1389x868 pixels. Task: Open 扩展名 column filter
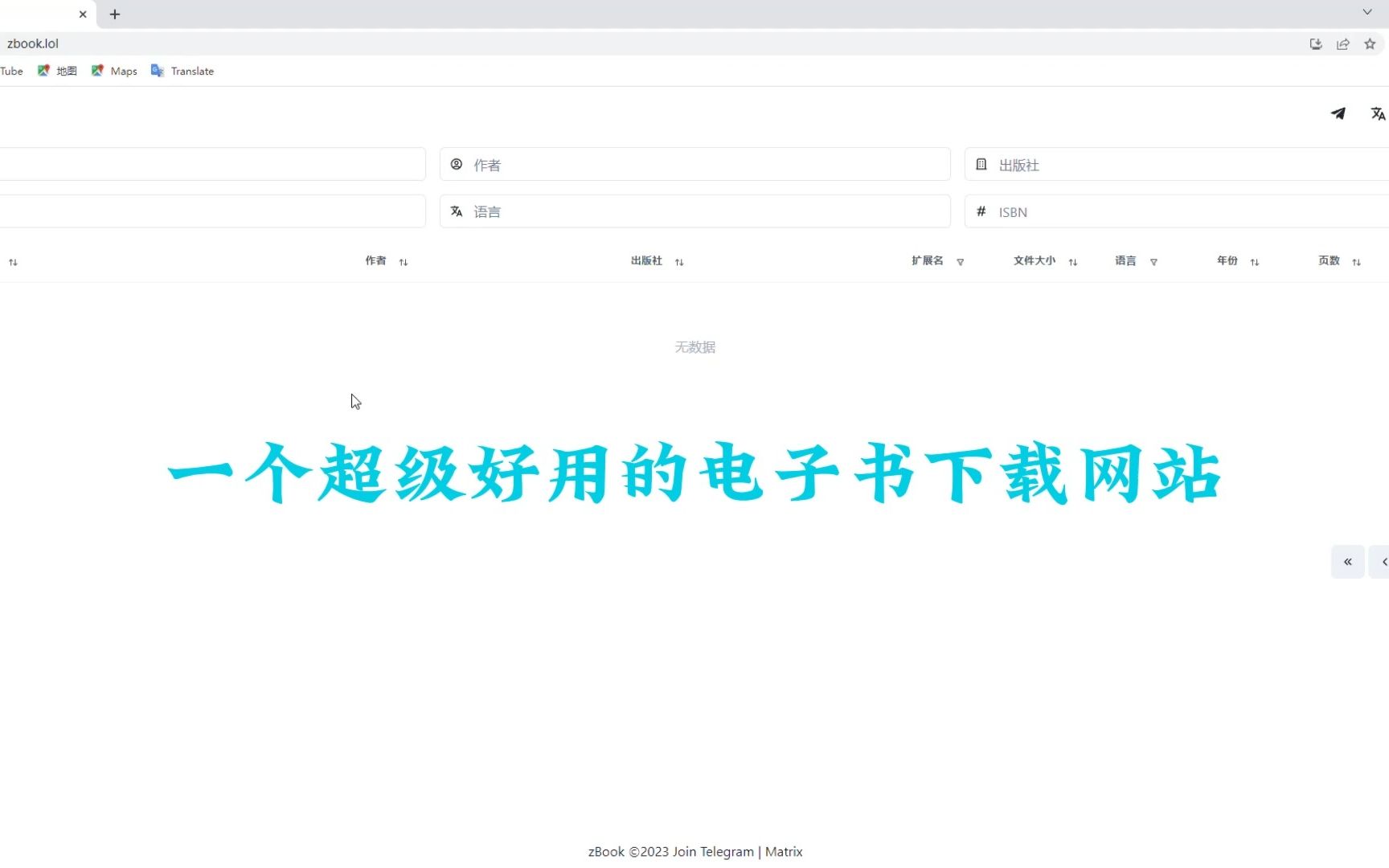coord(960,262)
